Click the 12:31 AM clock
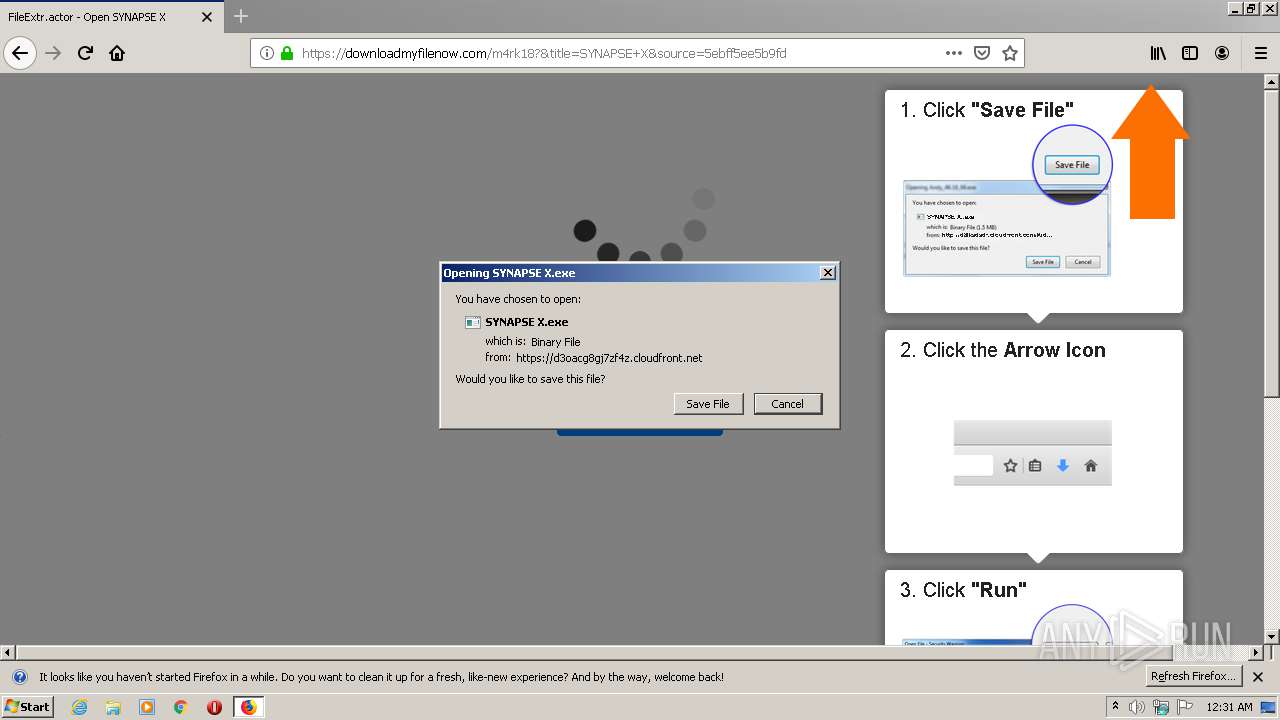Viewport: 1280px width, 720px height. coord(1229,707)
